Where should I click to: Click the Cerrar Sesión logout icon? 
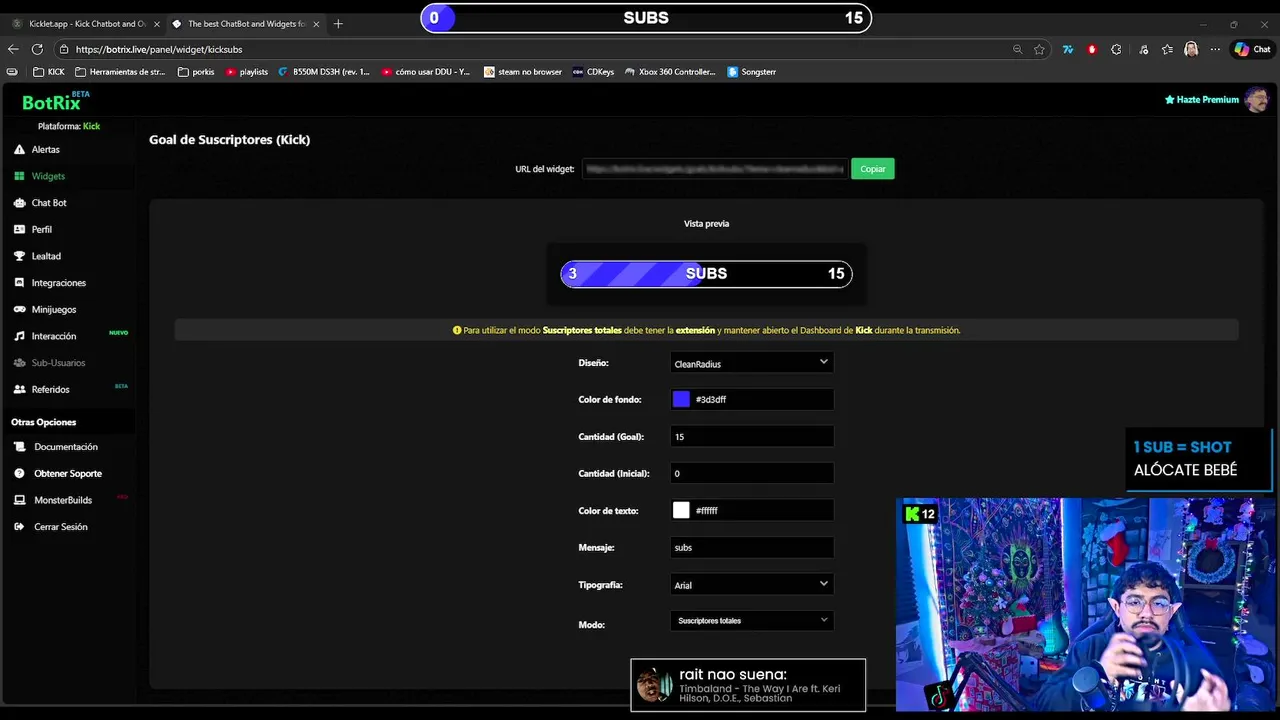[x=19, y=527]
